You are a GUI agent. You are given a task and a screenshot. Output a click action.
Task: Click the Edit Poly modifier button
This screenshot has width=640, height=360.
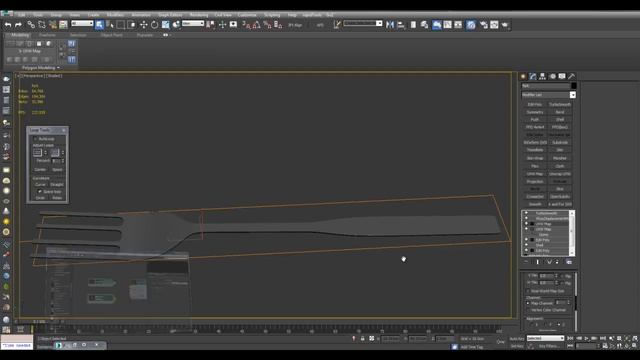(535, 104)
